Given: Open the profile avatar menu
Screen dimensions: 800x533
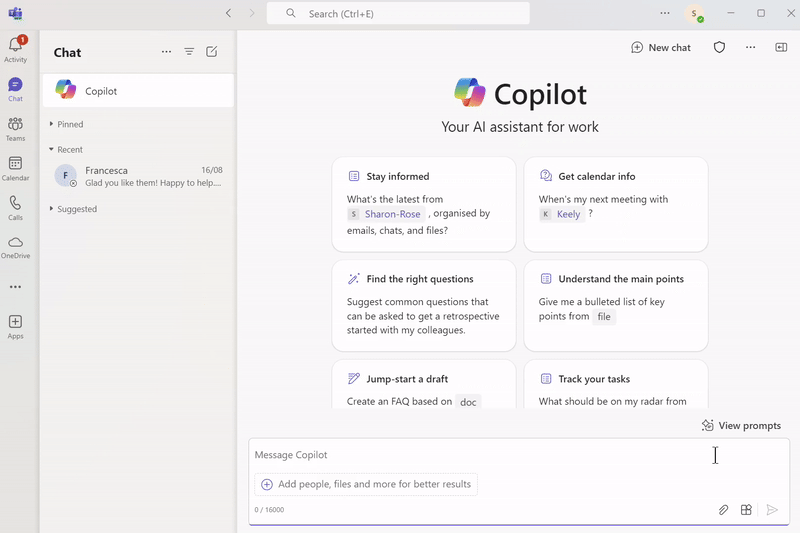Looking at the screenshot, I should tap(694, 14).
